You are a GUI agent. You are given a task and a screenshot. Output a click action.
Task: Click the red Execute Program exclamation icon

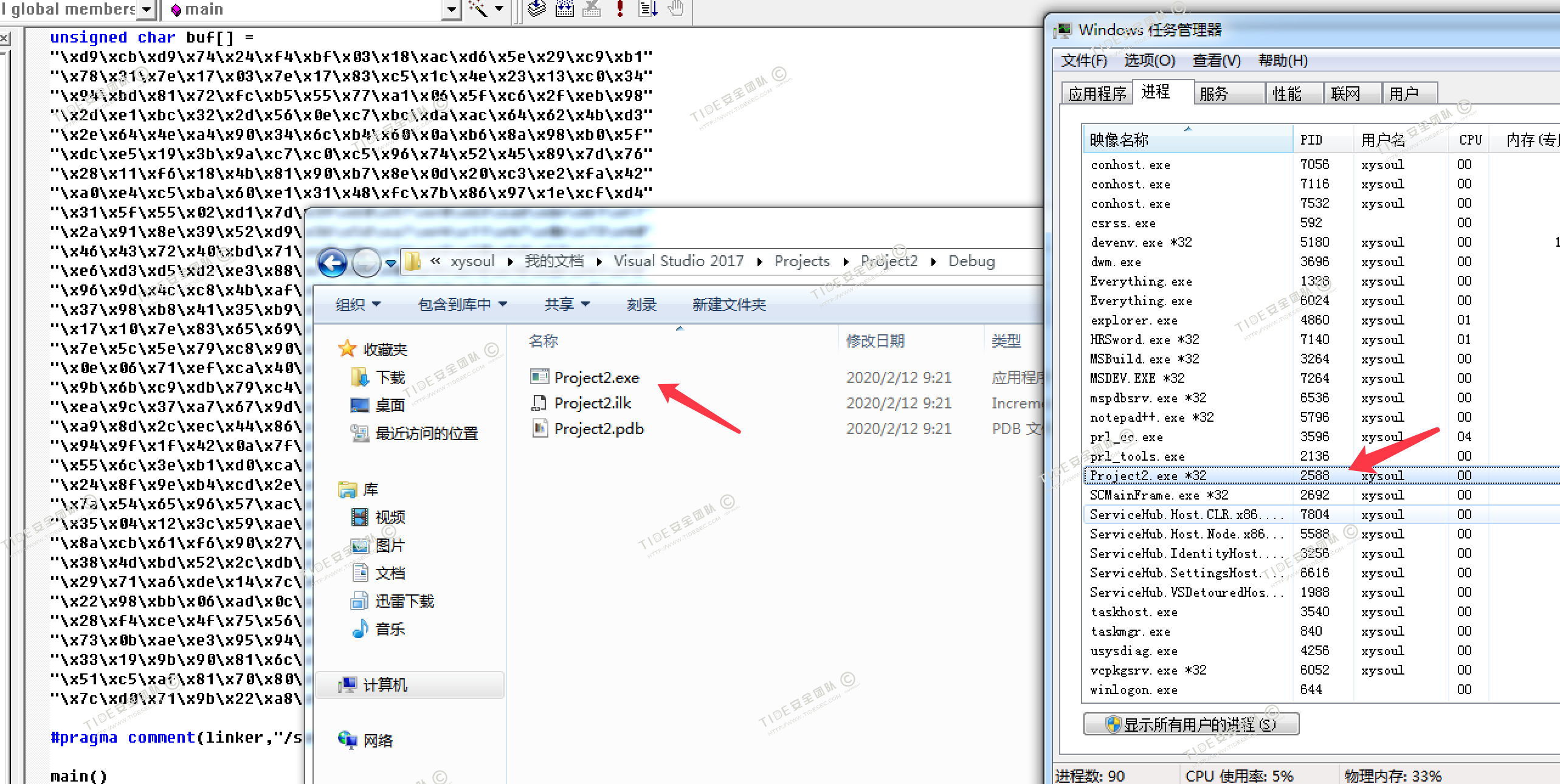(x=620, y=9)
